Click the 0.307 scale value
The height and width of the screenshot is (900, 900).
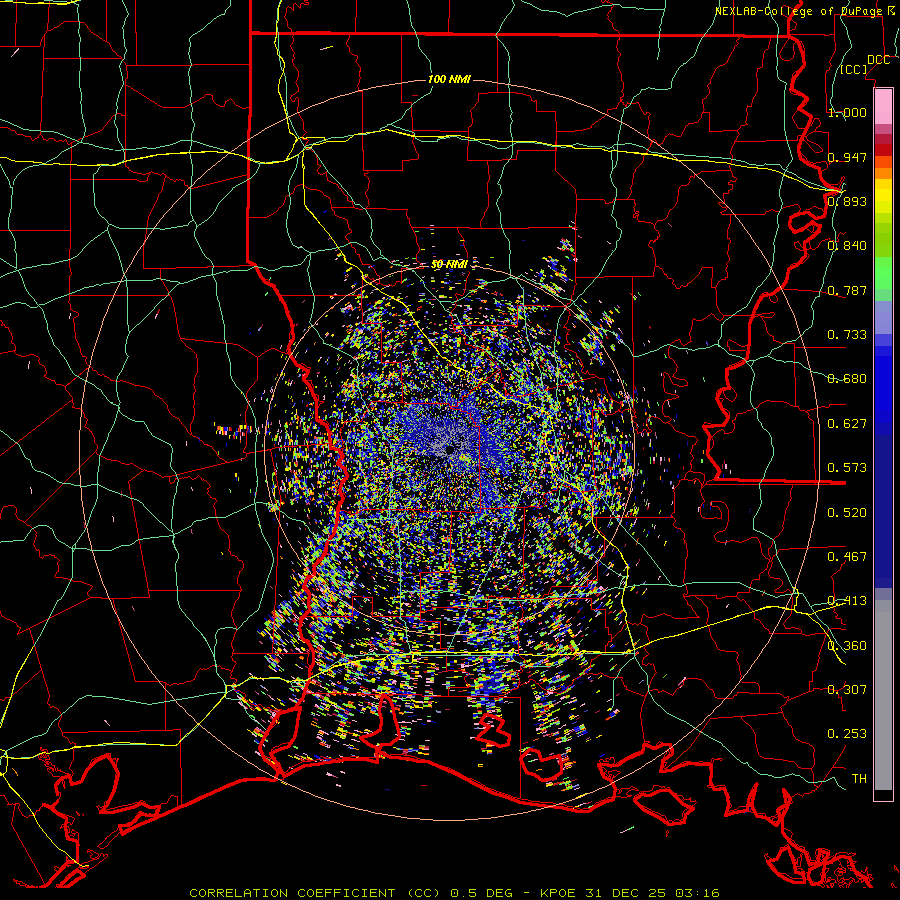click(x=847, y=690)
